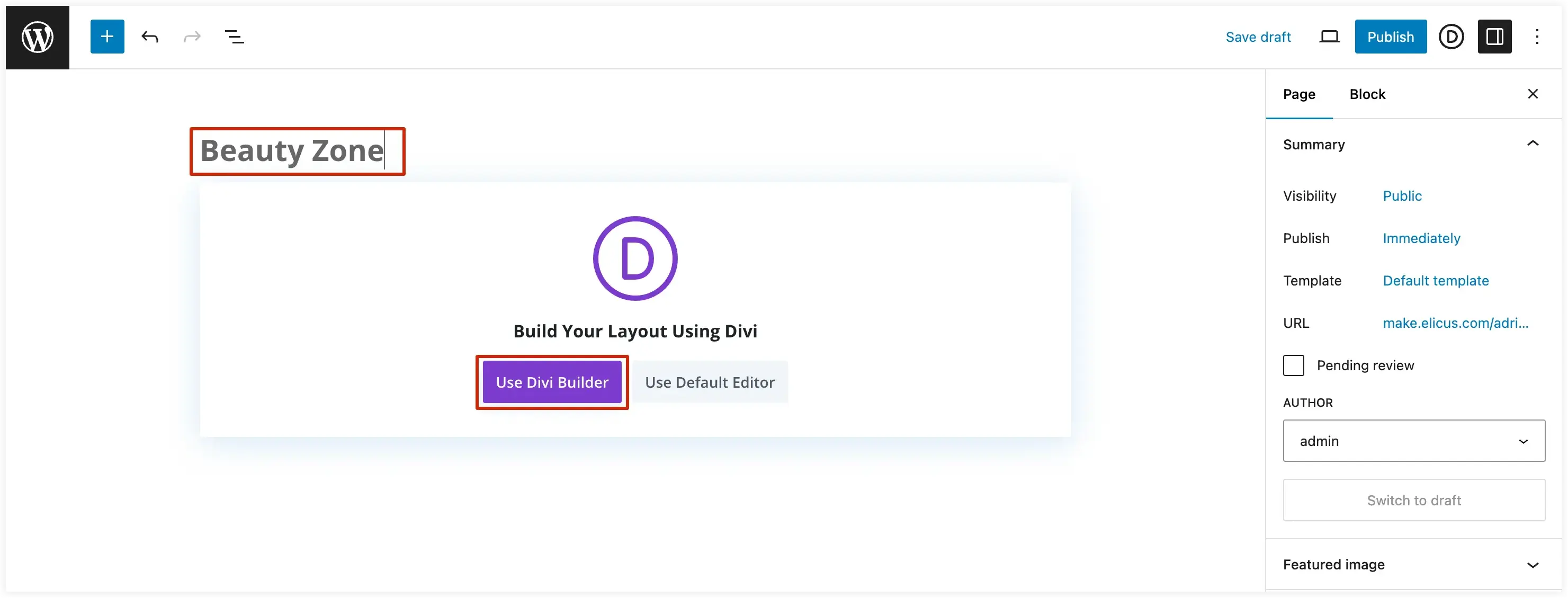The height and width of the screenshot is (598, 1568).
Task: Toggle the block inserter plus button
Action: point(107,37)
